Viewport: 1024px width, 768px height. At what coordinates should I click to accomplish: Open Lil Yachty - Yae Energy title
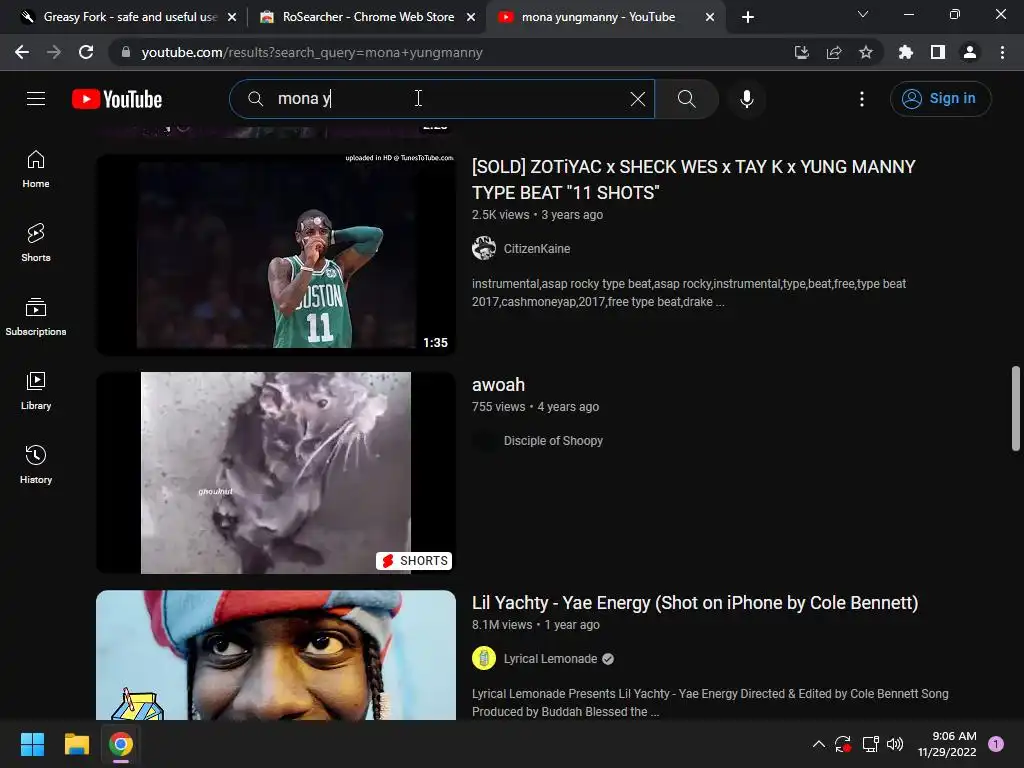[695, 603]
